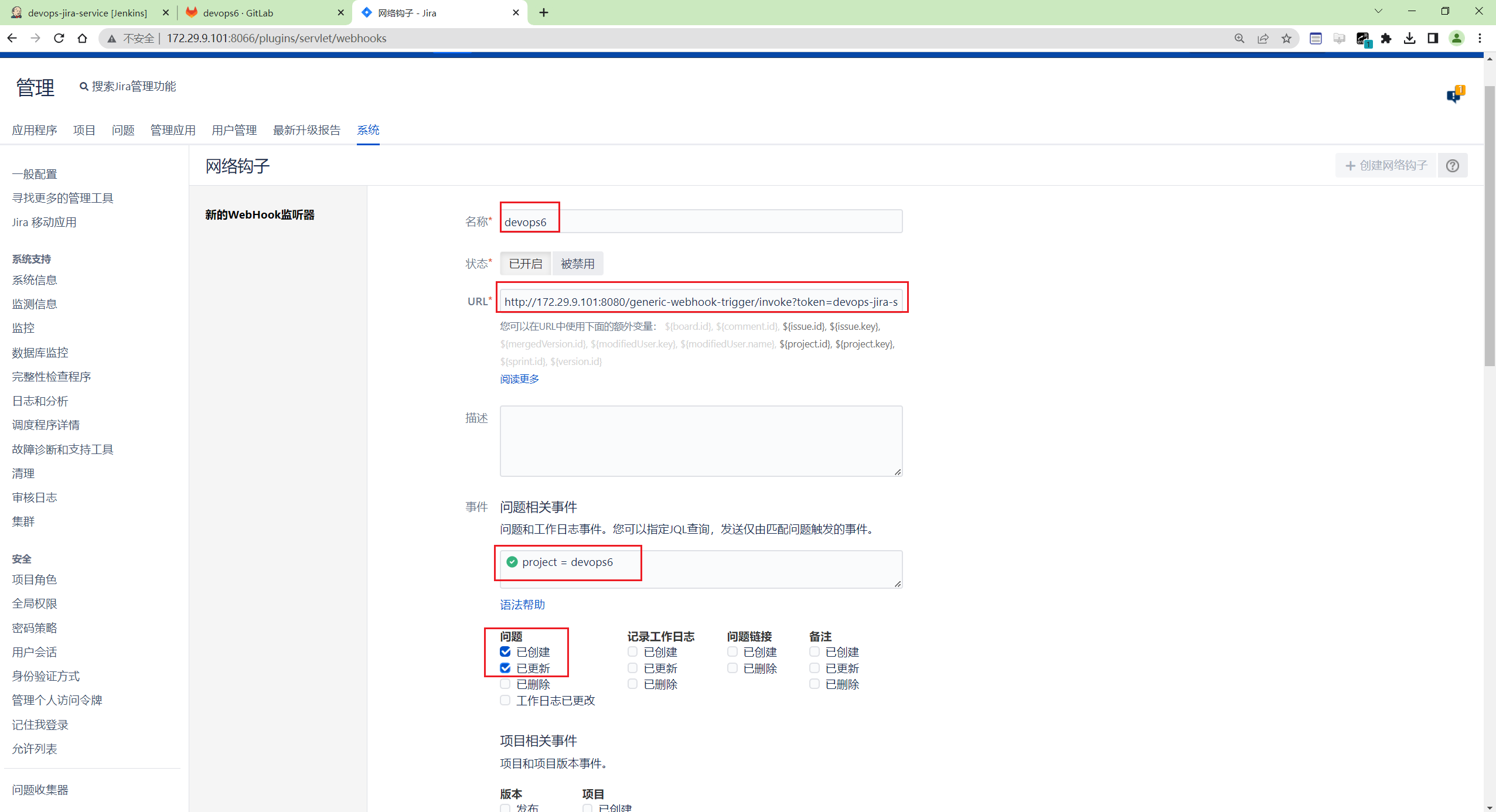Click the browser forward arrow
Image resolution: width=1496 pixels, height=812 pixels.
coord(35,38)
